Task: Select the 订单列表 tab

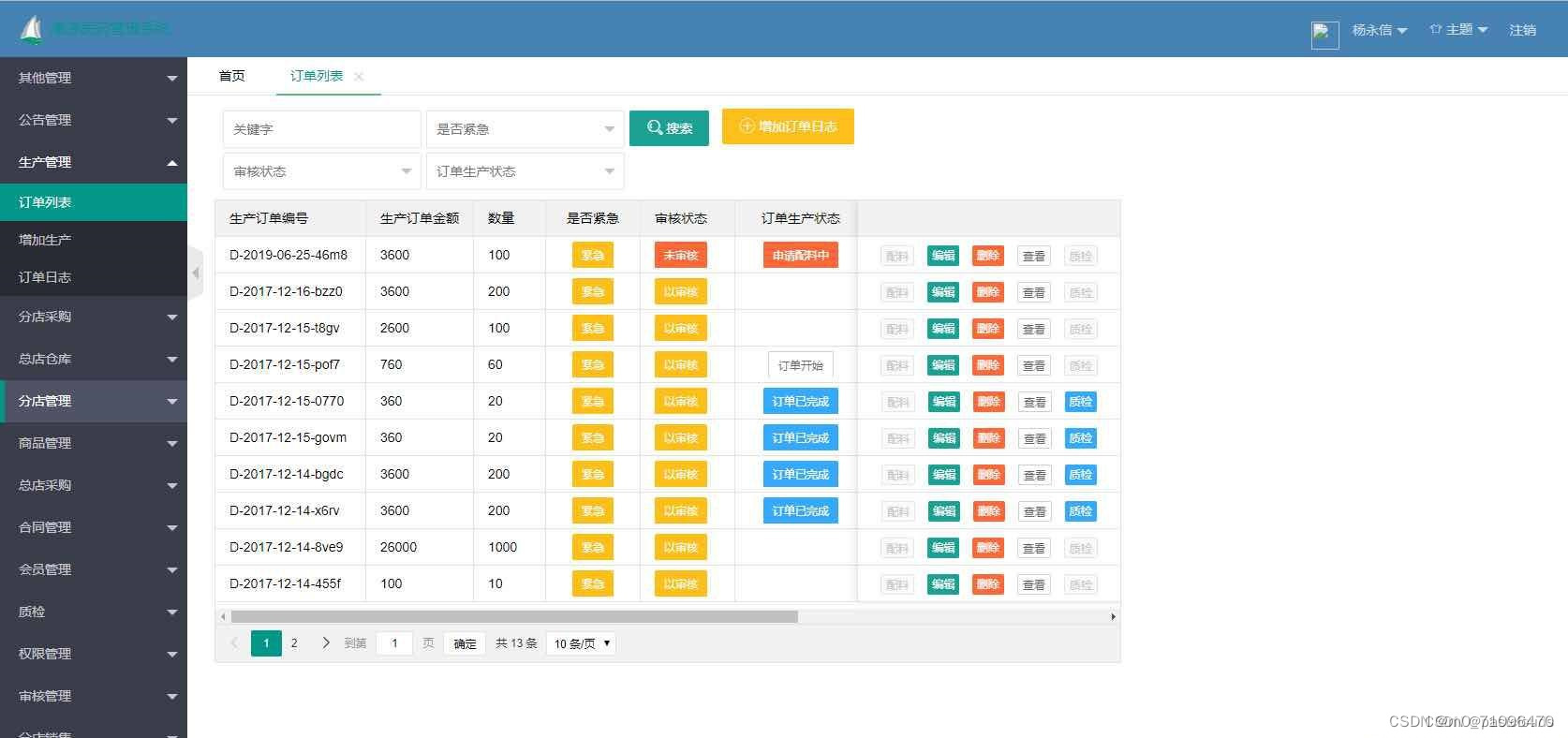Action: [317, 76]
